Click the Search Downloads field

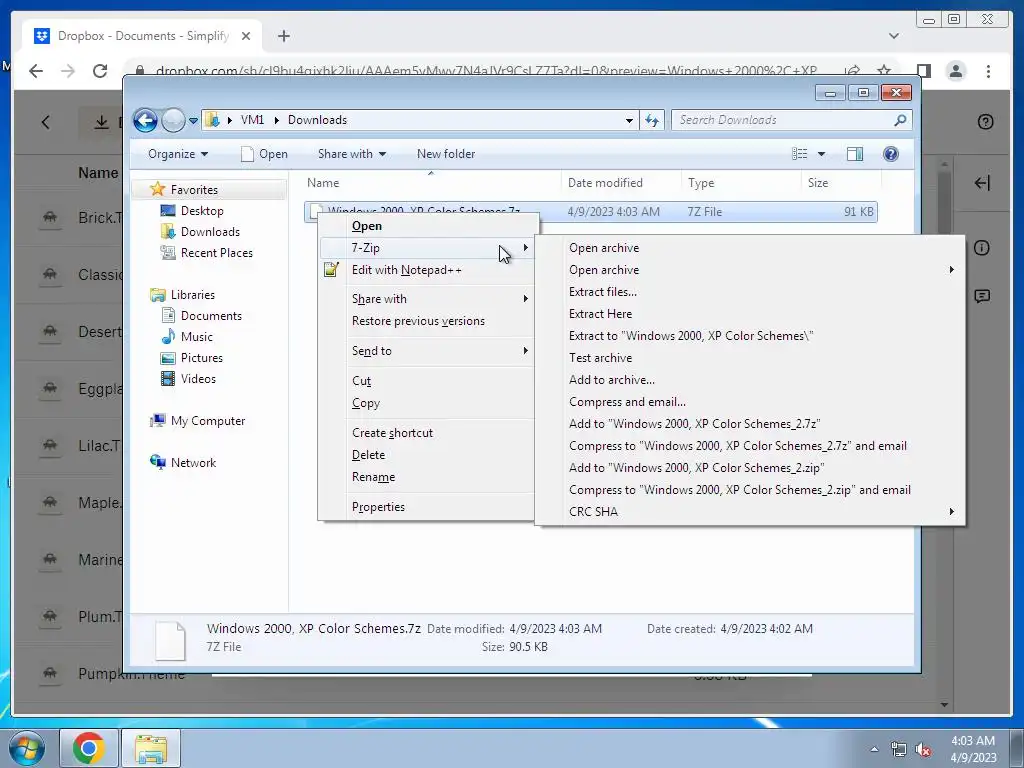(791, 120)
